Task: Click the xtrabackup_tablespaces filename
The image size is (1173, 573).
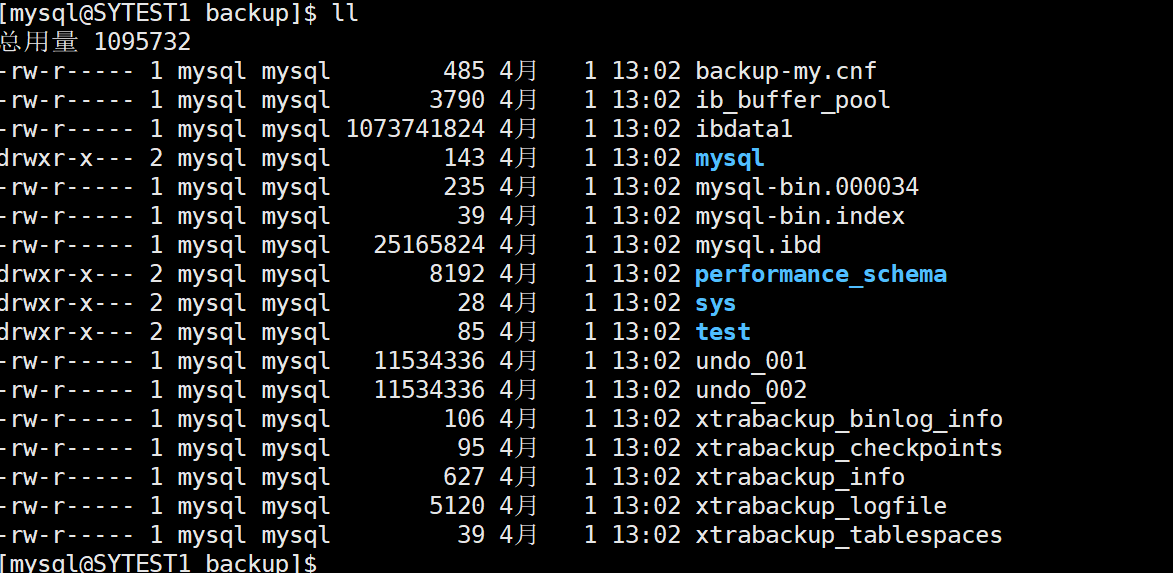Action: coord(849,536)
